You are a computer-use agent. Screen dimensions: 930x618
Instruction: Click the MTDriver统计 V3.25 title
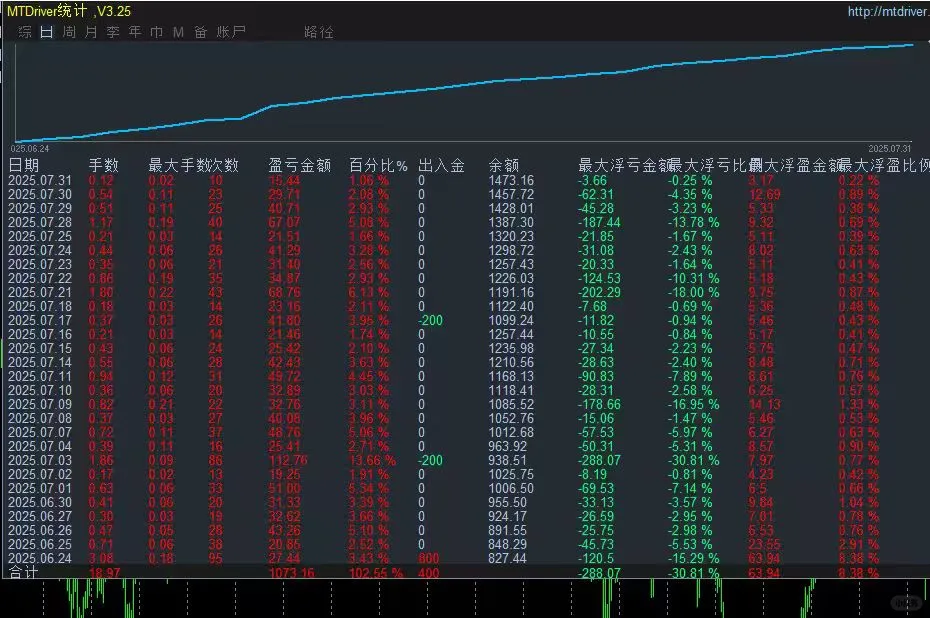[70, 9]
